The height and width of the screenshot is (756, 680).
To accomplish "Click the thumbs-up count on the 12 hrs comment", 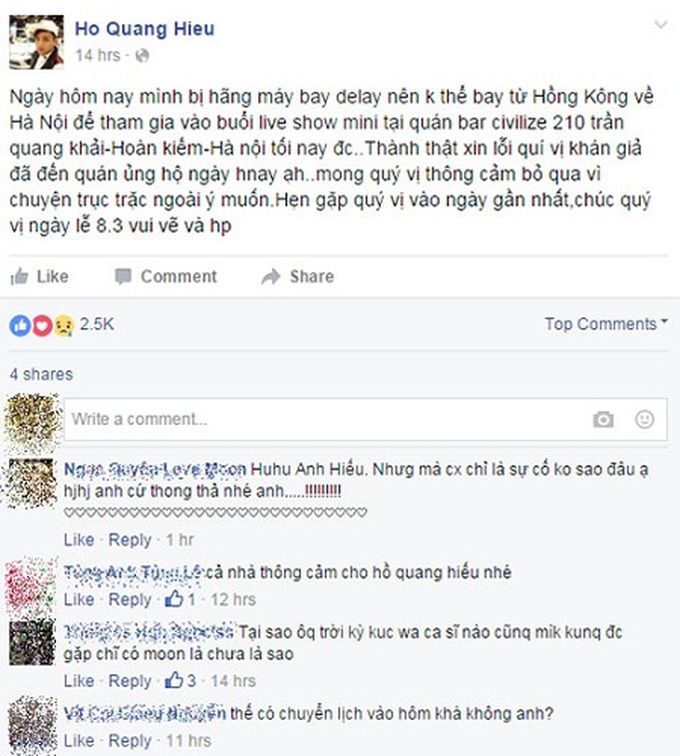I will [x=180, y=599].
